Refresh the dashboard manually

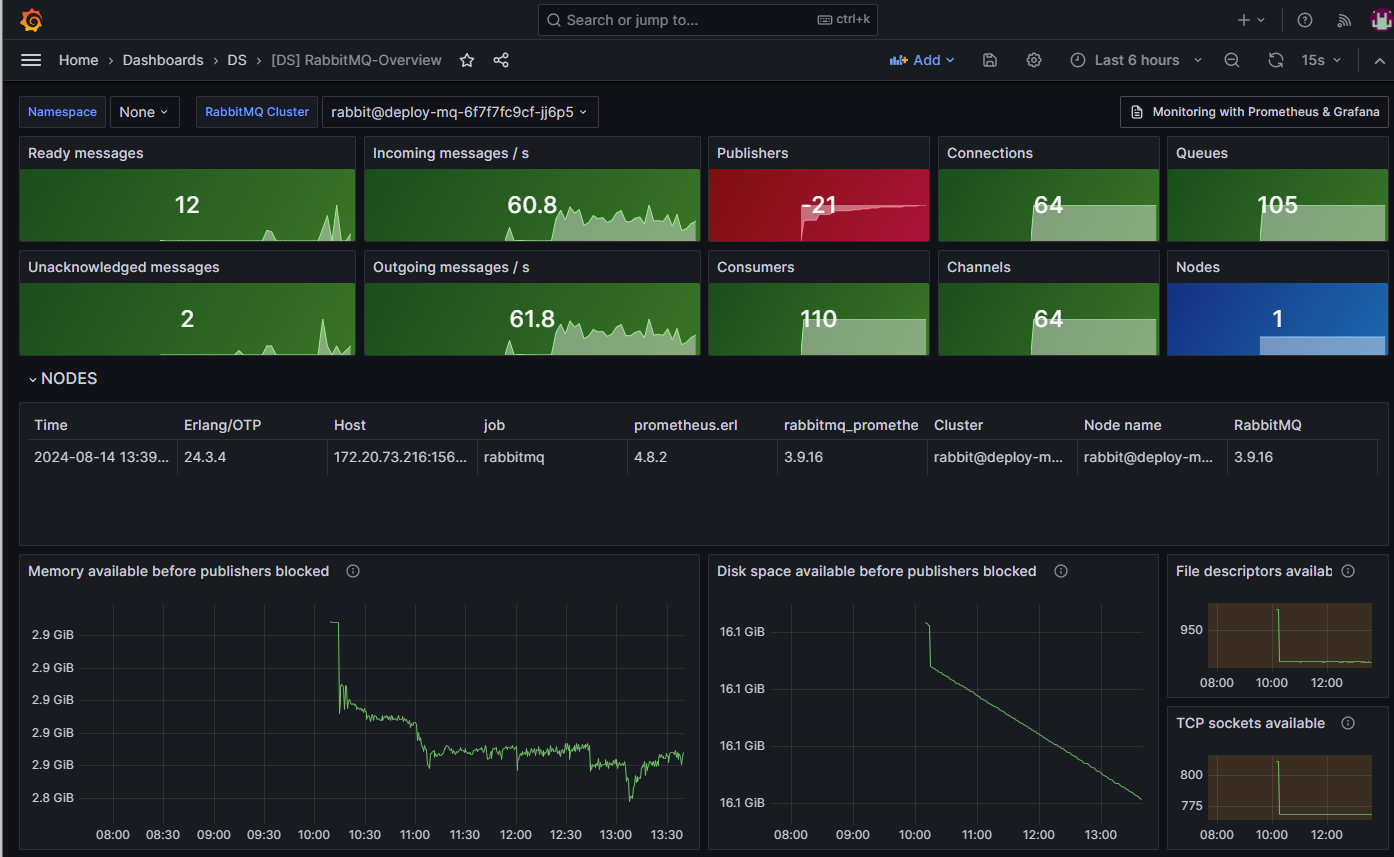click(1275, 60)
